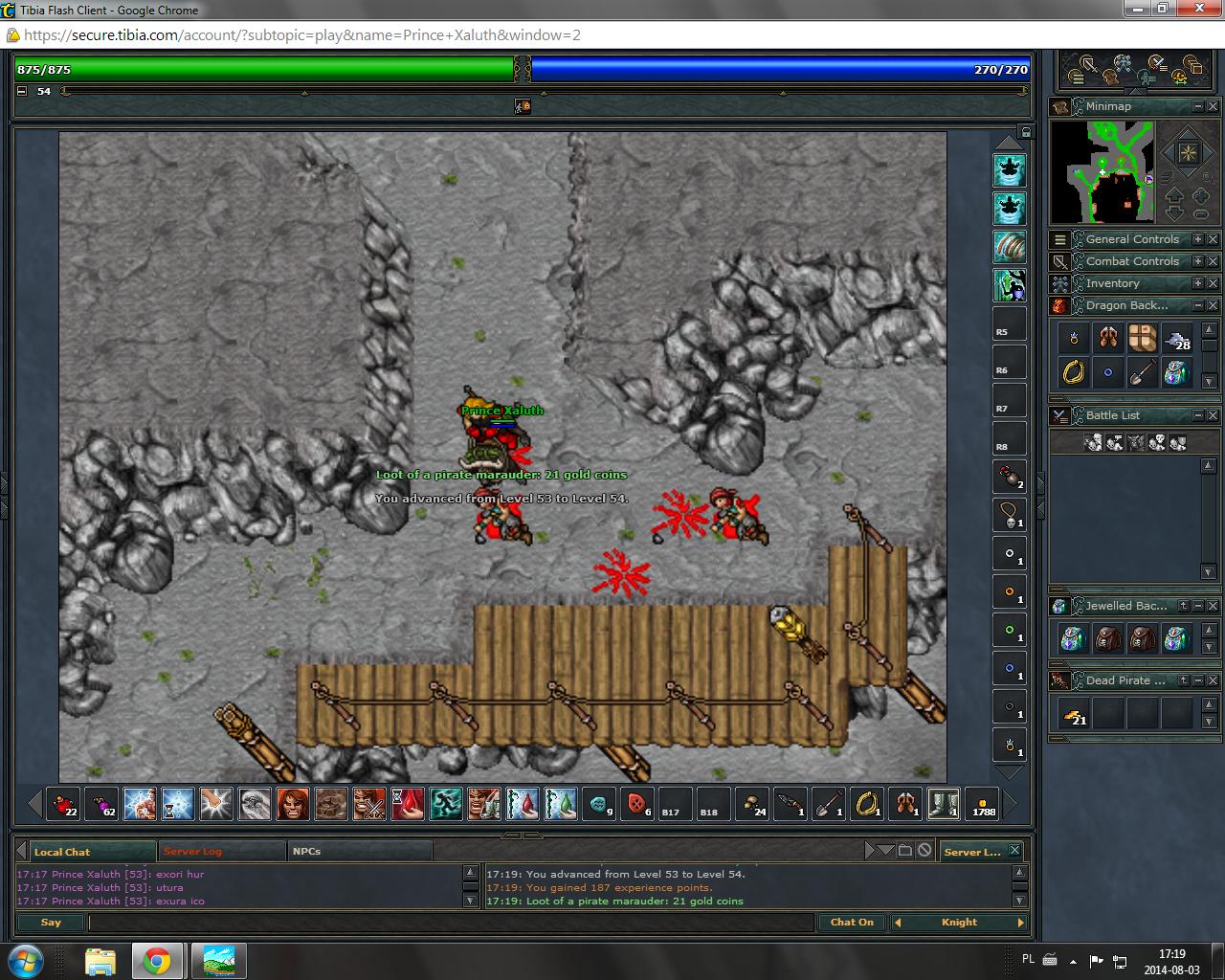Expand the General Controls panel
The width and height of the screenshot is (1225, 980).
point(1197,239)
